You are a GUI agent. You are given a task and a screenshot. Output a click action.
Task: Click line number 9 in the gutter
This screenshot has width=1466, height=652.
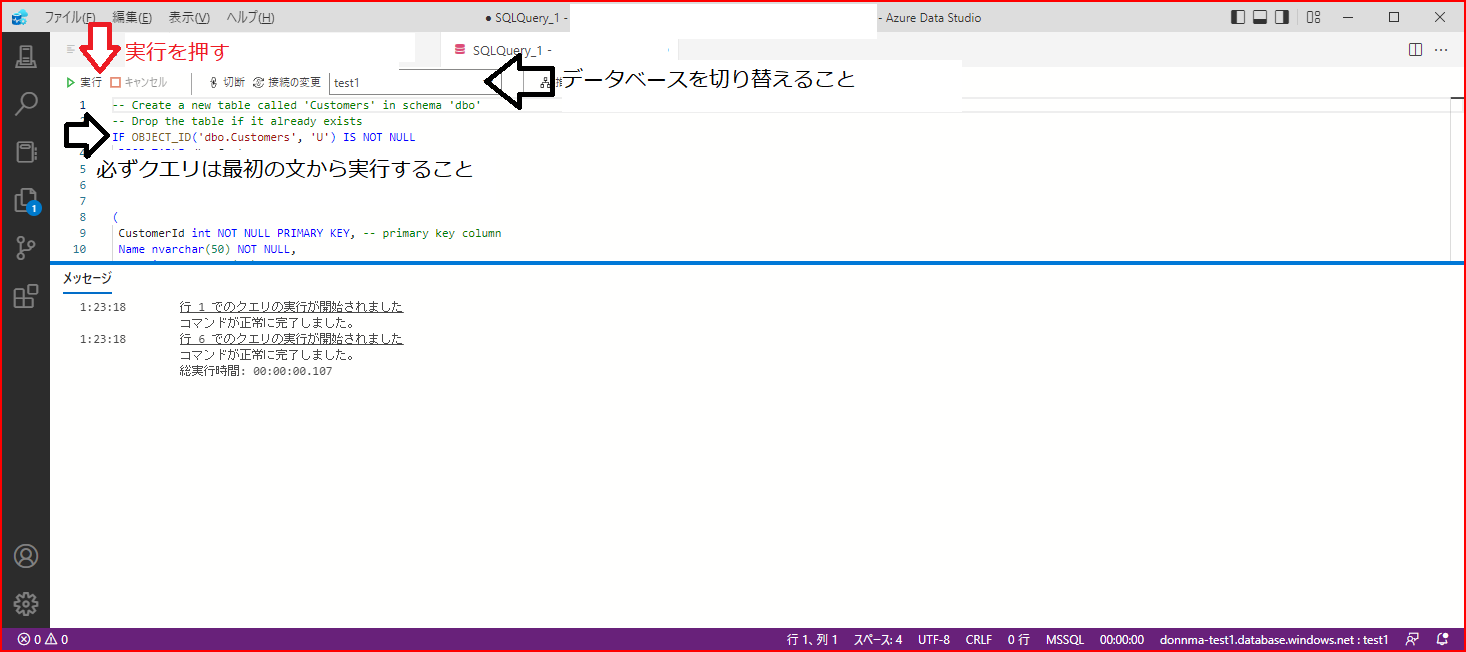[x=82, y=233]
